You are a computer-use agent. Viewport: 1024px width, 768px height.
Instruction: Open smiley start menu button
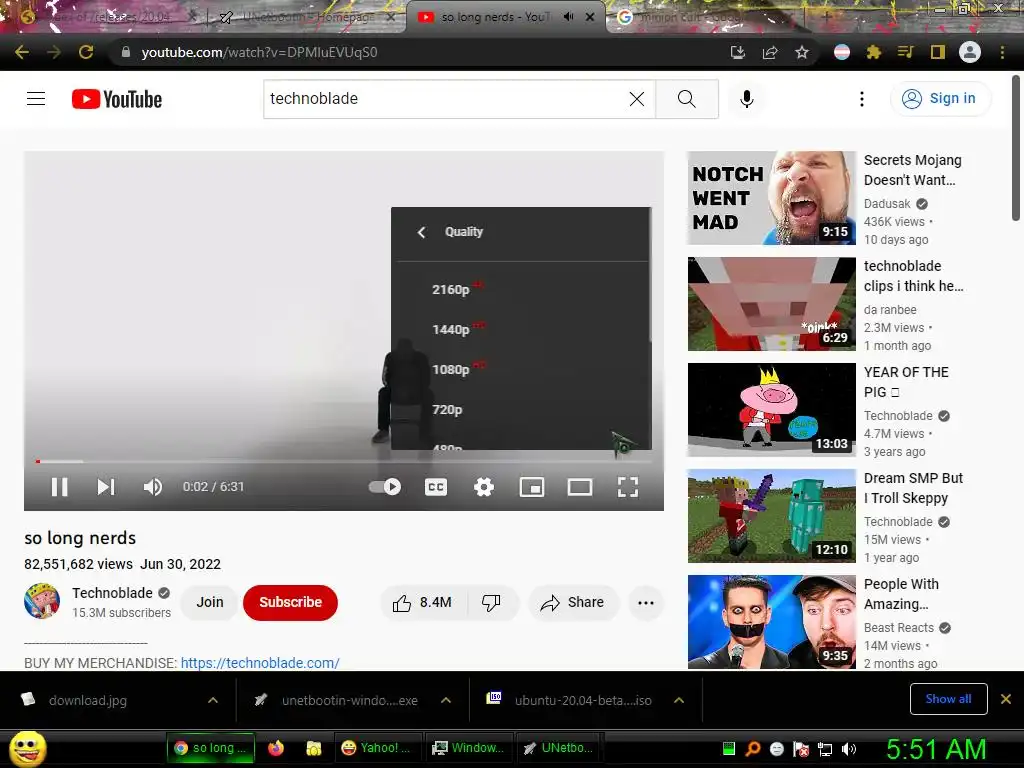[27, 748]
